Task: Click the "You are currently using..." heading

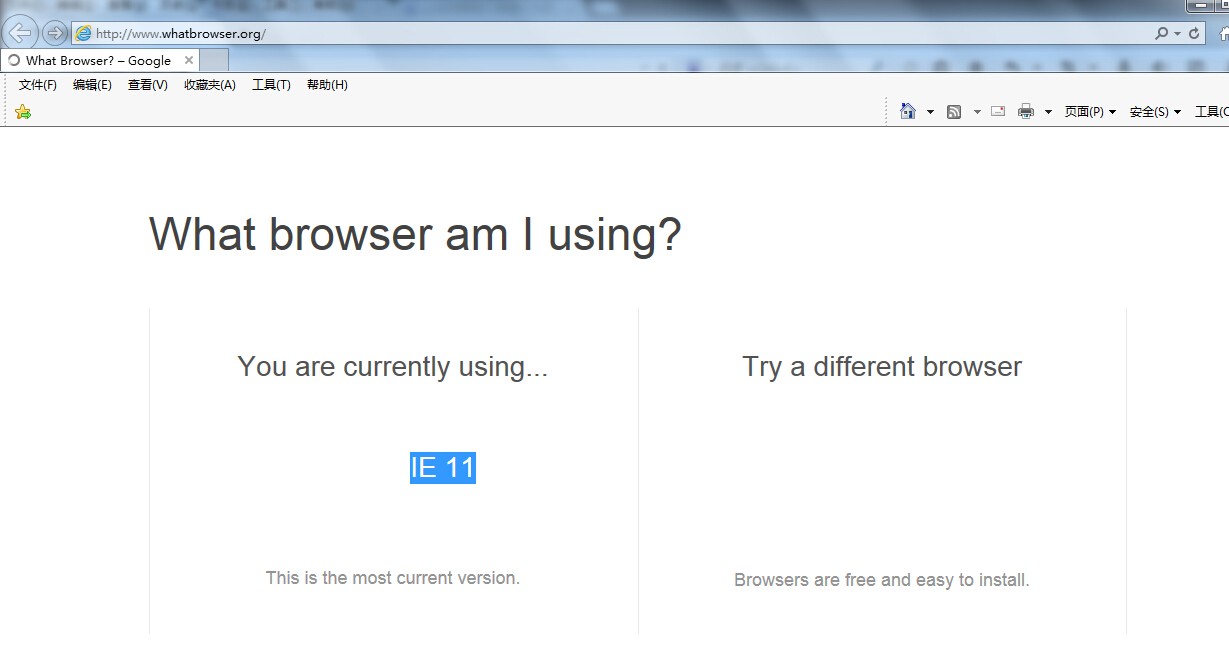Action: (x=393, y=367)
